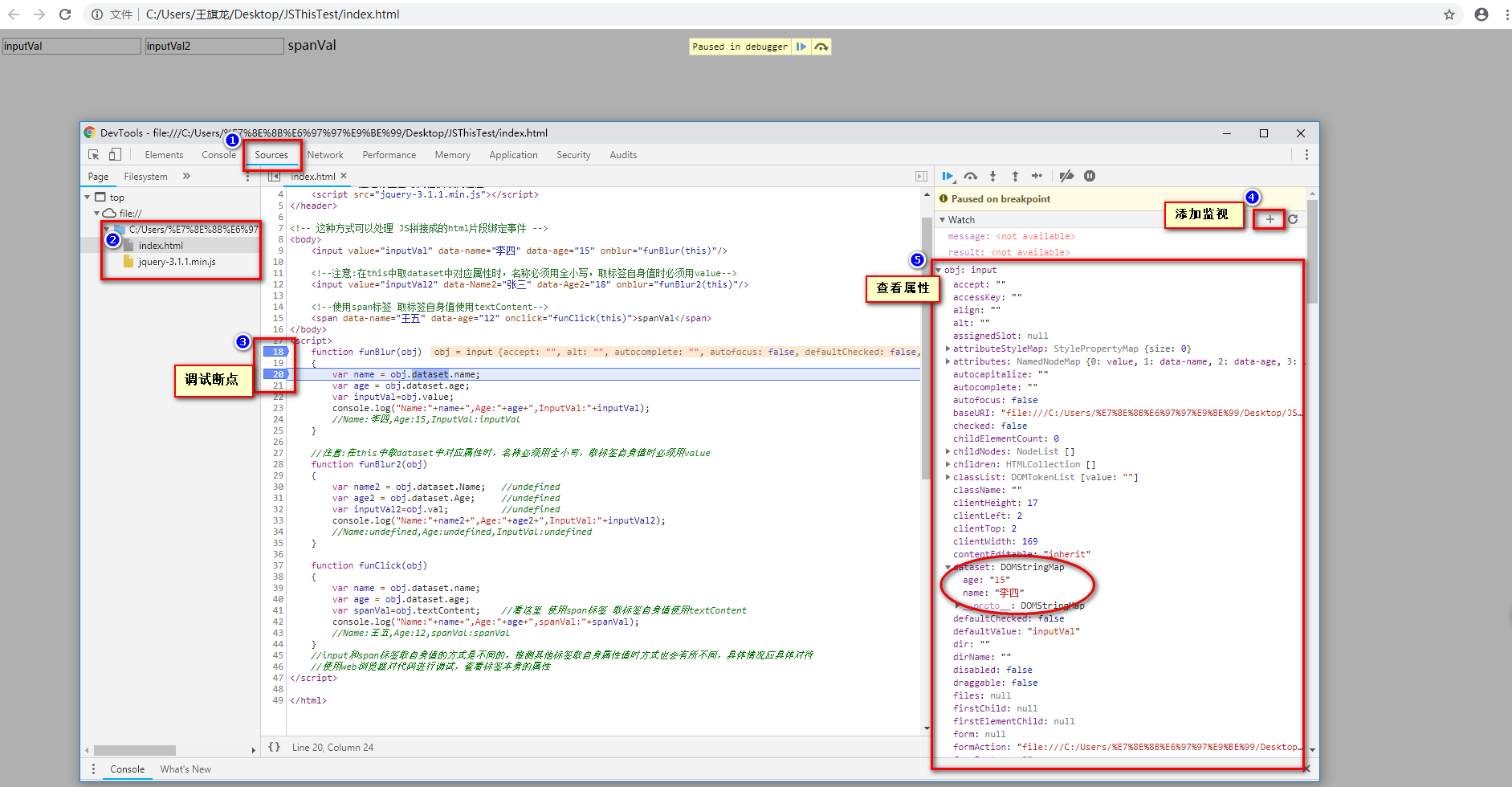Hide the debugger sidebar icon
Viewport: 1512px width, 787px height.
tap(921, 176)
